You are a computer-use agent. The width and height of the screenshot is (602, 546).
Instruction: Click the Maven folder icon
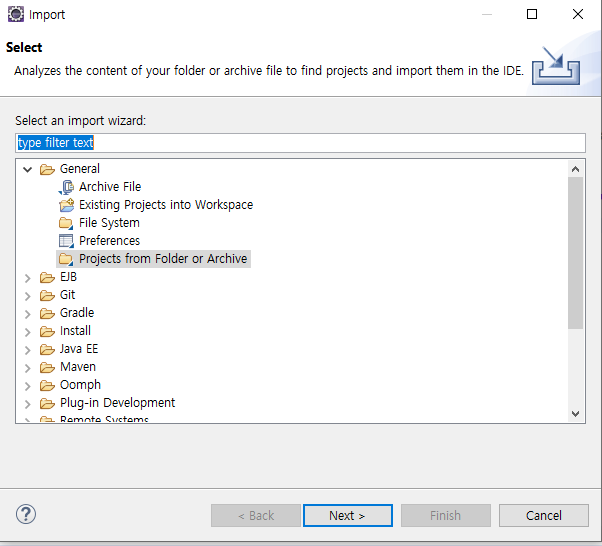(x=47, y=367)
